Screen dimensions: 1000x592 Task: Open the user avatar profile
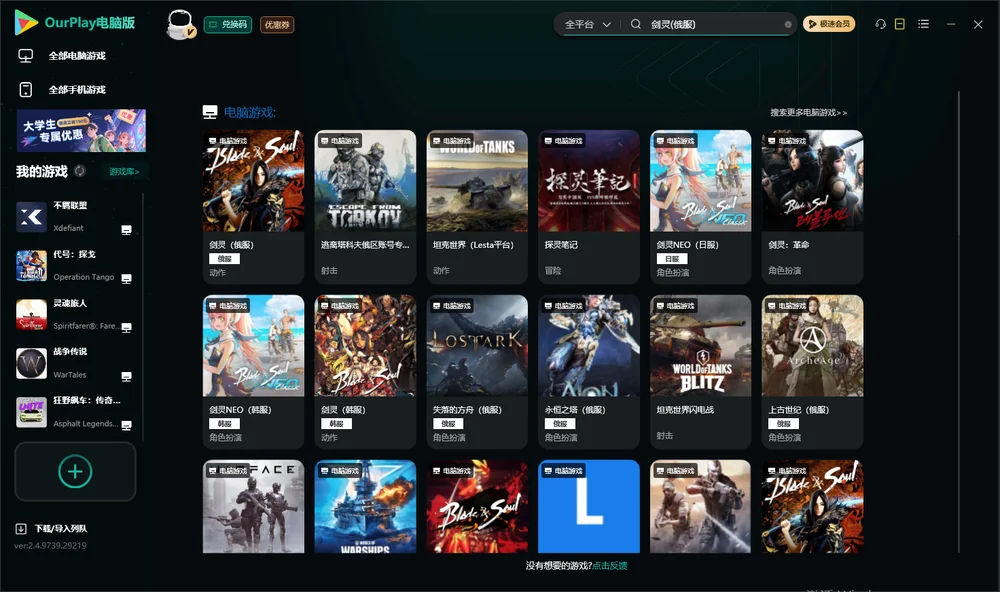click(x=180, y=24)
